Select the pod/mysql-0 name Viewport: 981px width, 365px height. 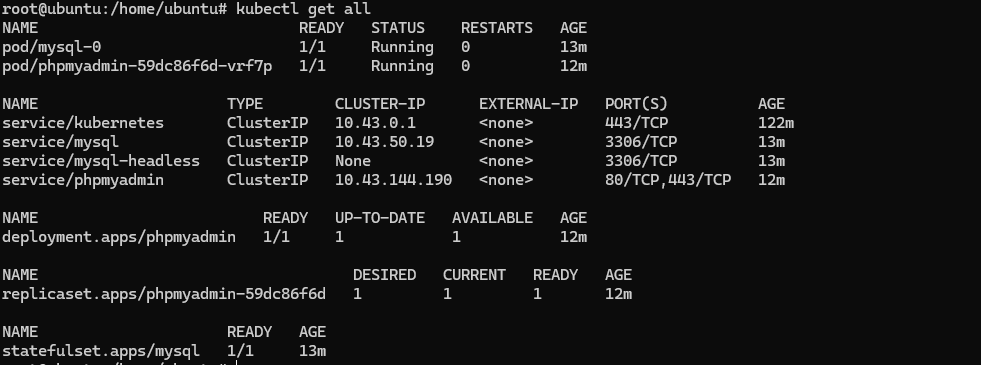51,48
